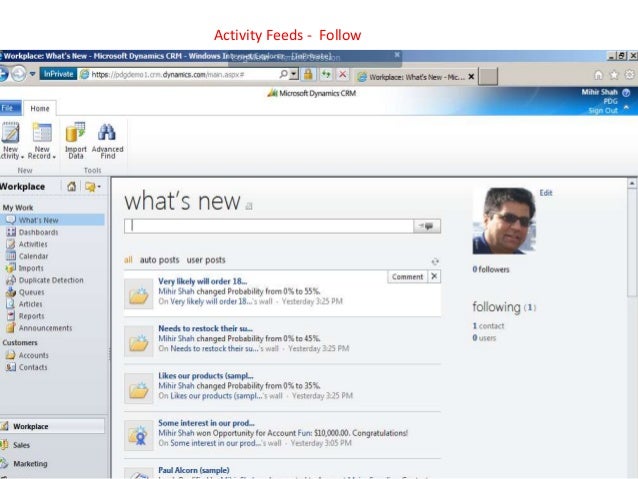Click Comment on the first post
The width and height of the screenshot is (638, 479).
click(407, 277)
